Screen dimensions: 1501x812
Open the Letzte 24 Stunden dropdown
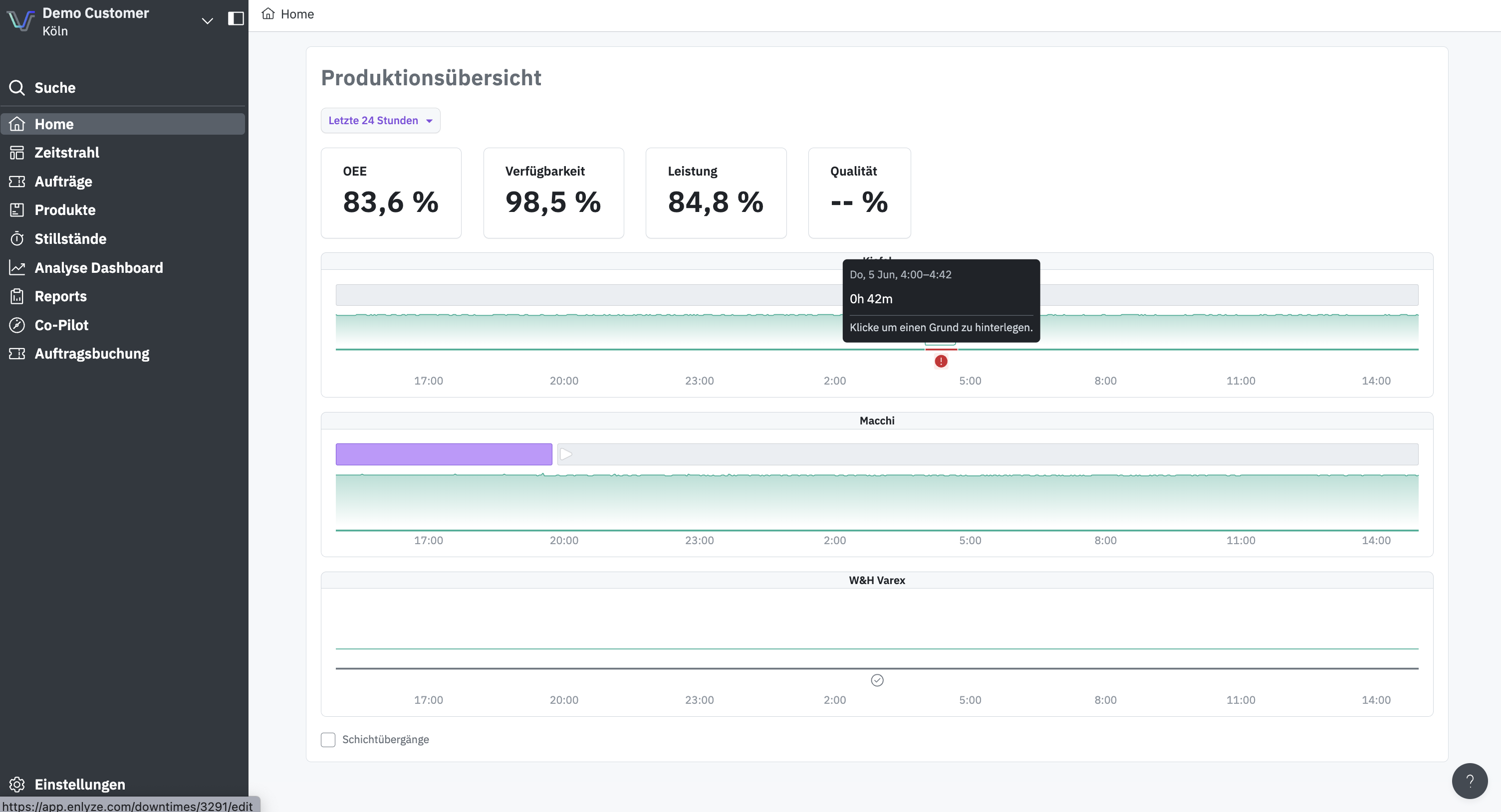tap(380, 121)
